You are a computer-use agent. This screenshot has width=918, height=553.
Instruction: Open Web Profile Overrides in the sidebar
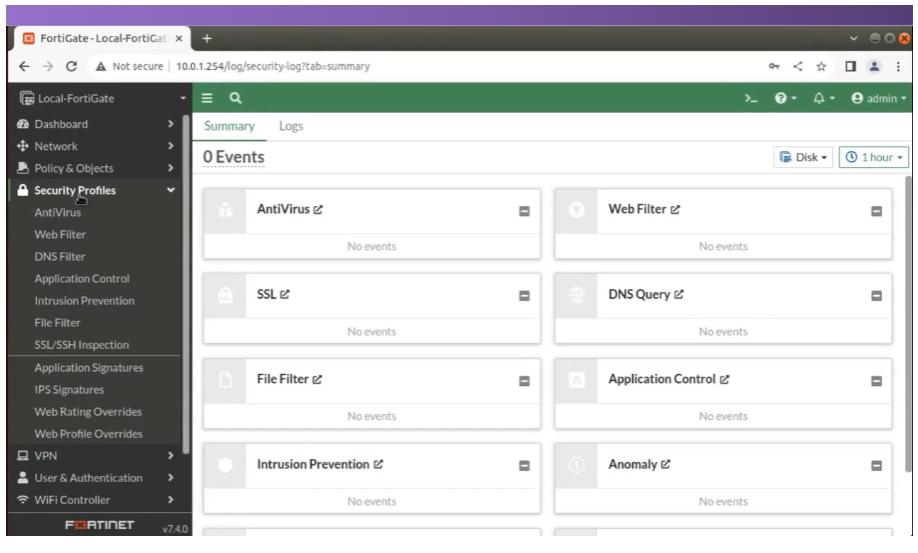88,434
